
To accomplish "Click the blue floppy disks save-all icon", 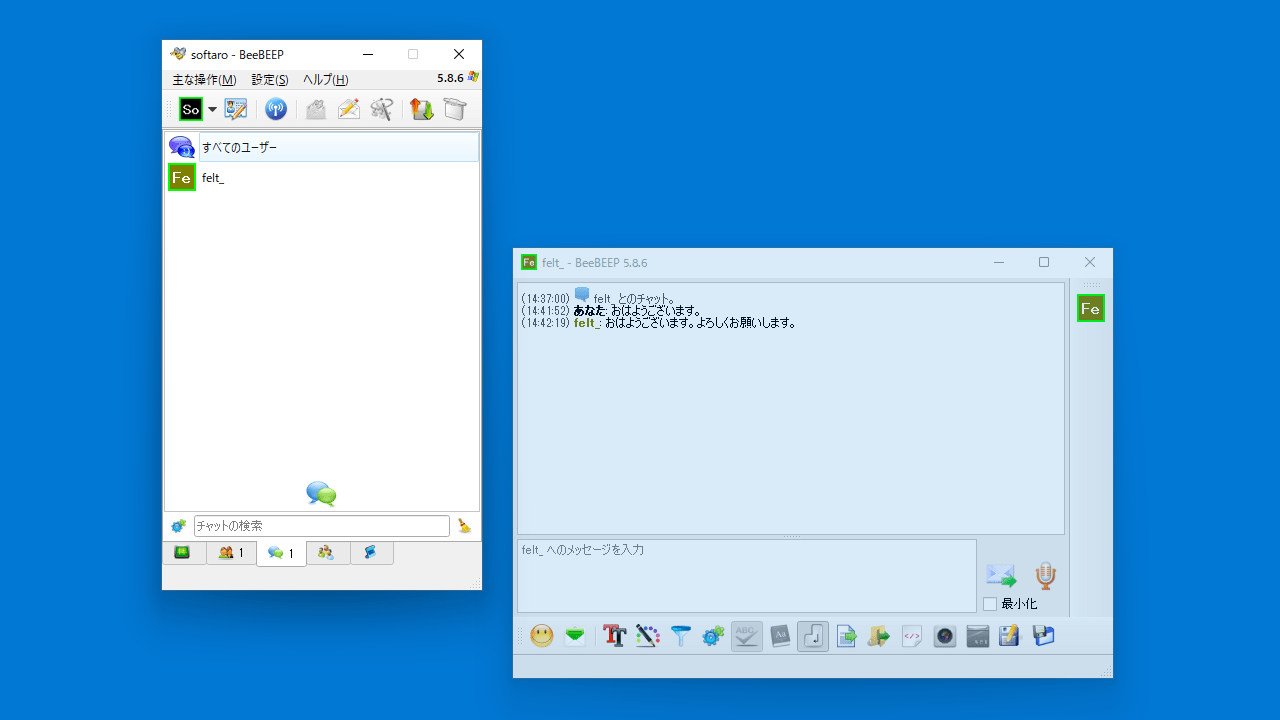I will click(x=1043, y=636).
